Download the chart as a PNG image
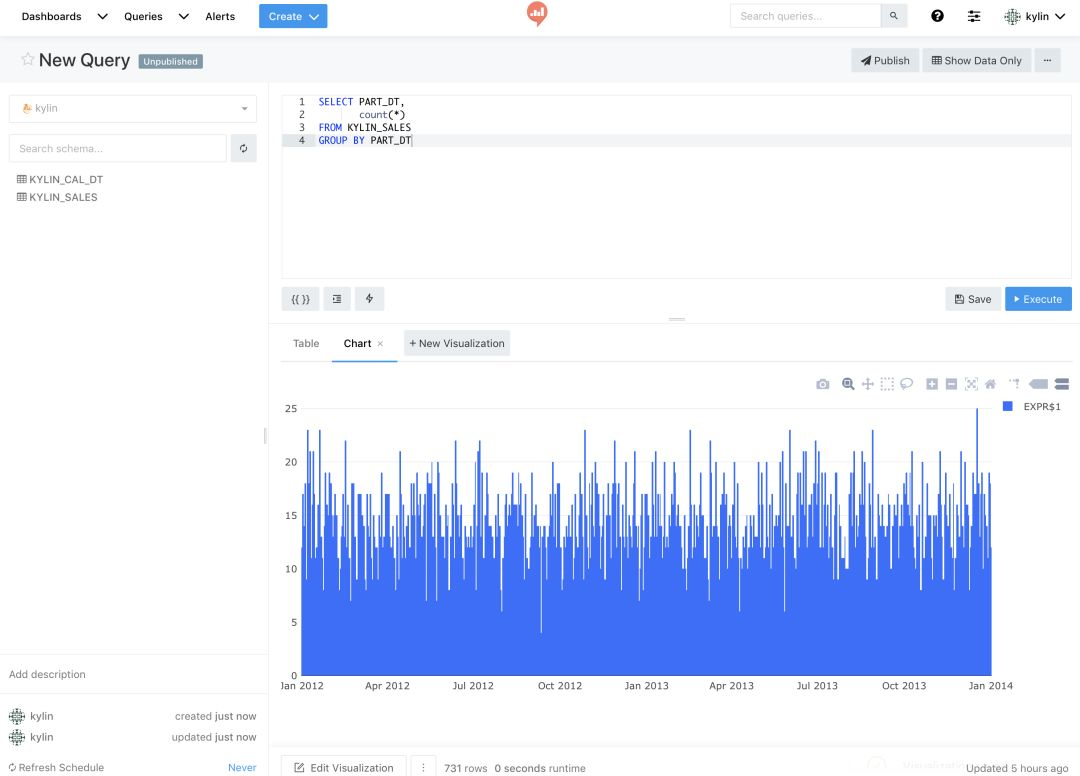Image resolution: width=1080 pixels, height=776 pixels. click(823, 384)
